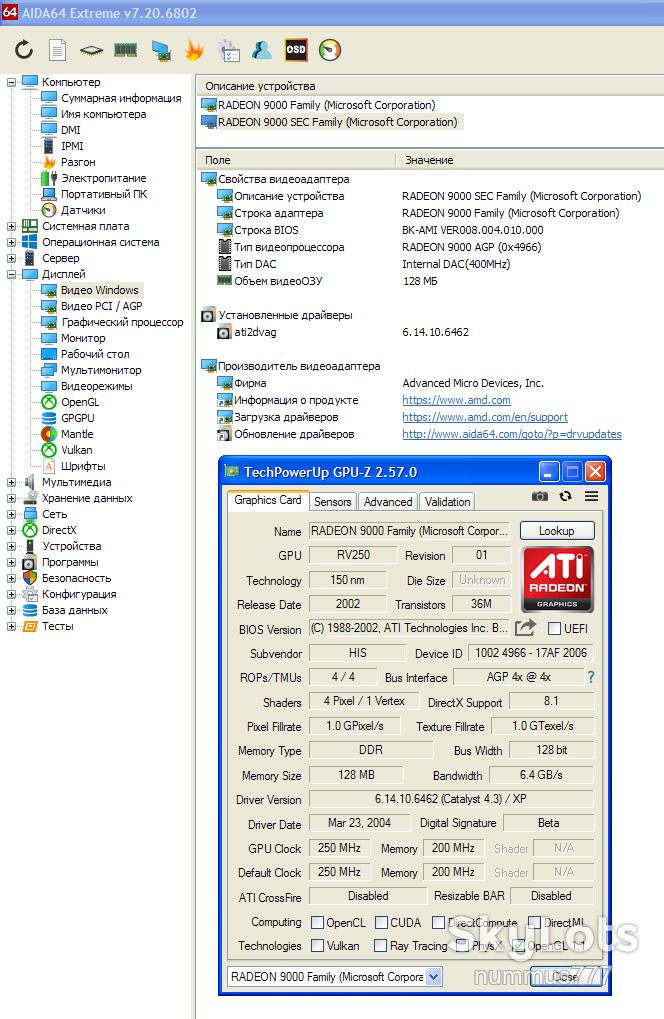Select Электропитание tree item

(x=103, y=178)
